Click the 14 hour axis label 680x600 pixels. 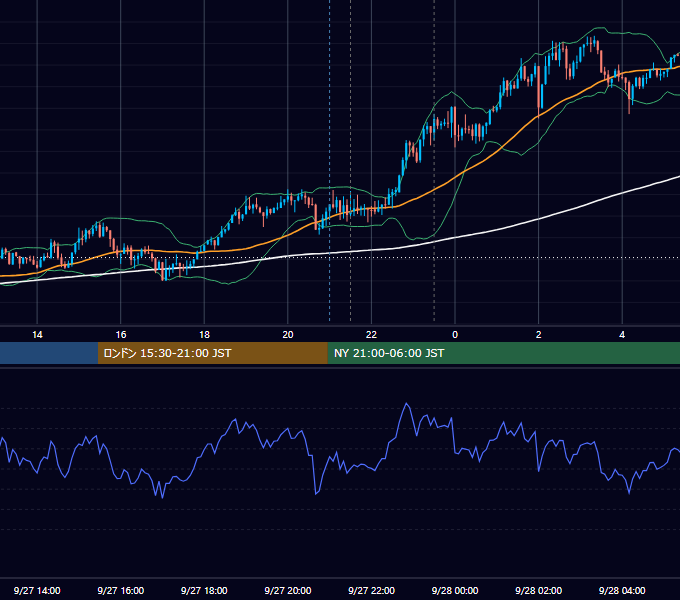pyautogui.click(x=37, y=335)
